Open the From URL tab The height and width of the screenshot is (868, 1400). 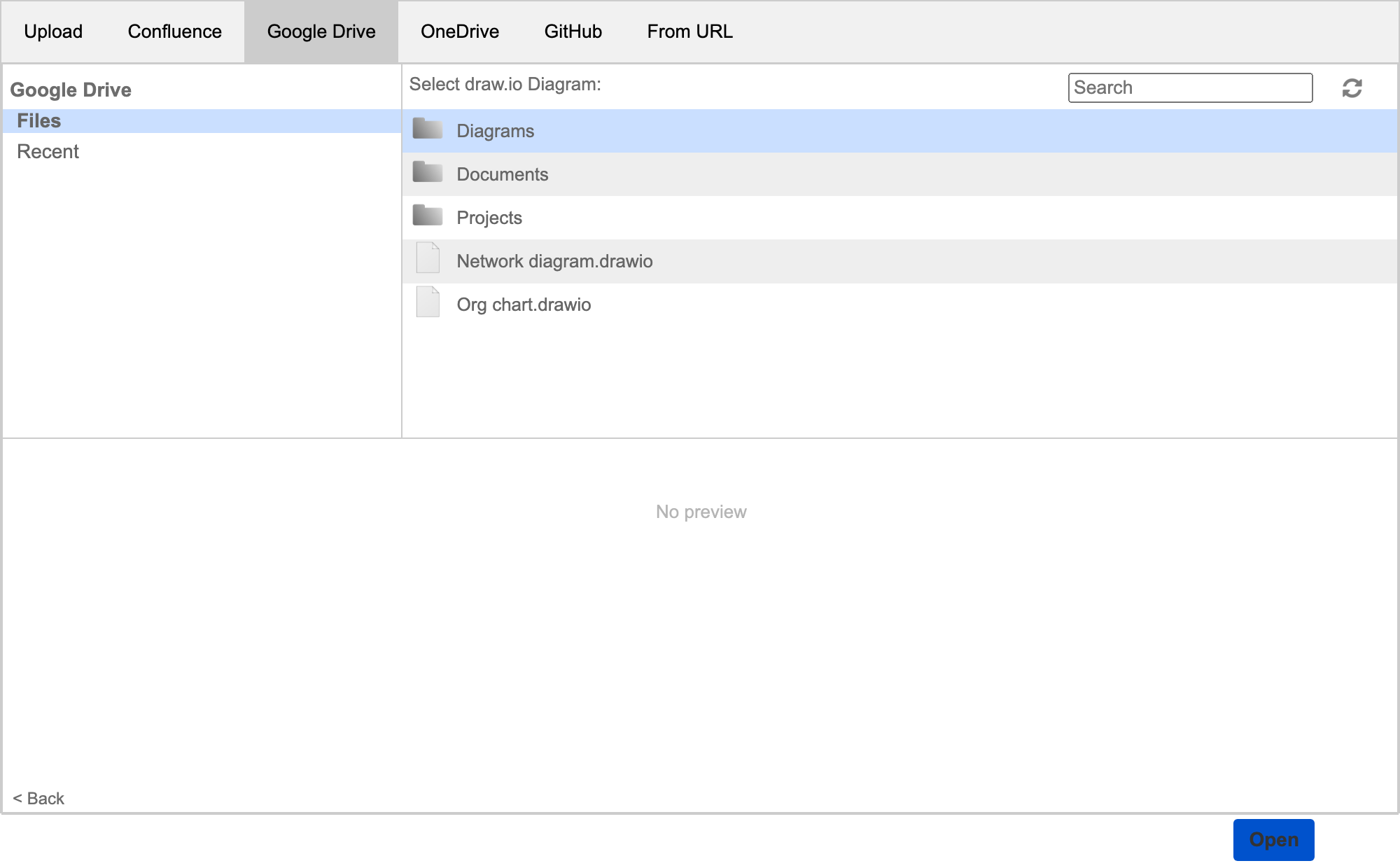[x=690, y=31]
